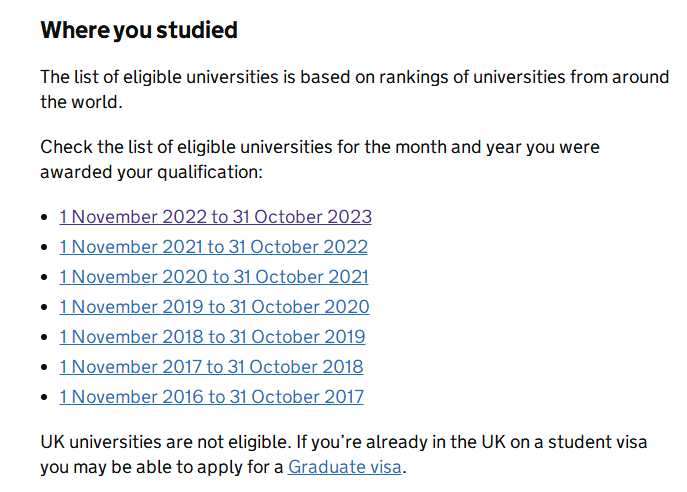Select the 1 November 2020 to 31 October 2021 link
This screenshot has height=492, width=687.
pos(213,277)
